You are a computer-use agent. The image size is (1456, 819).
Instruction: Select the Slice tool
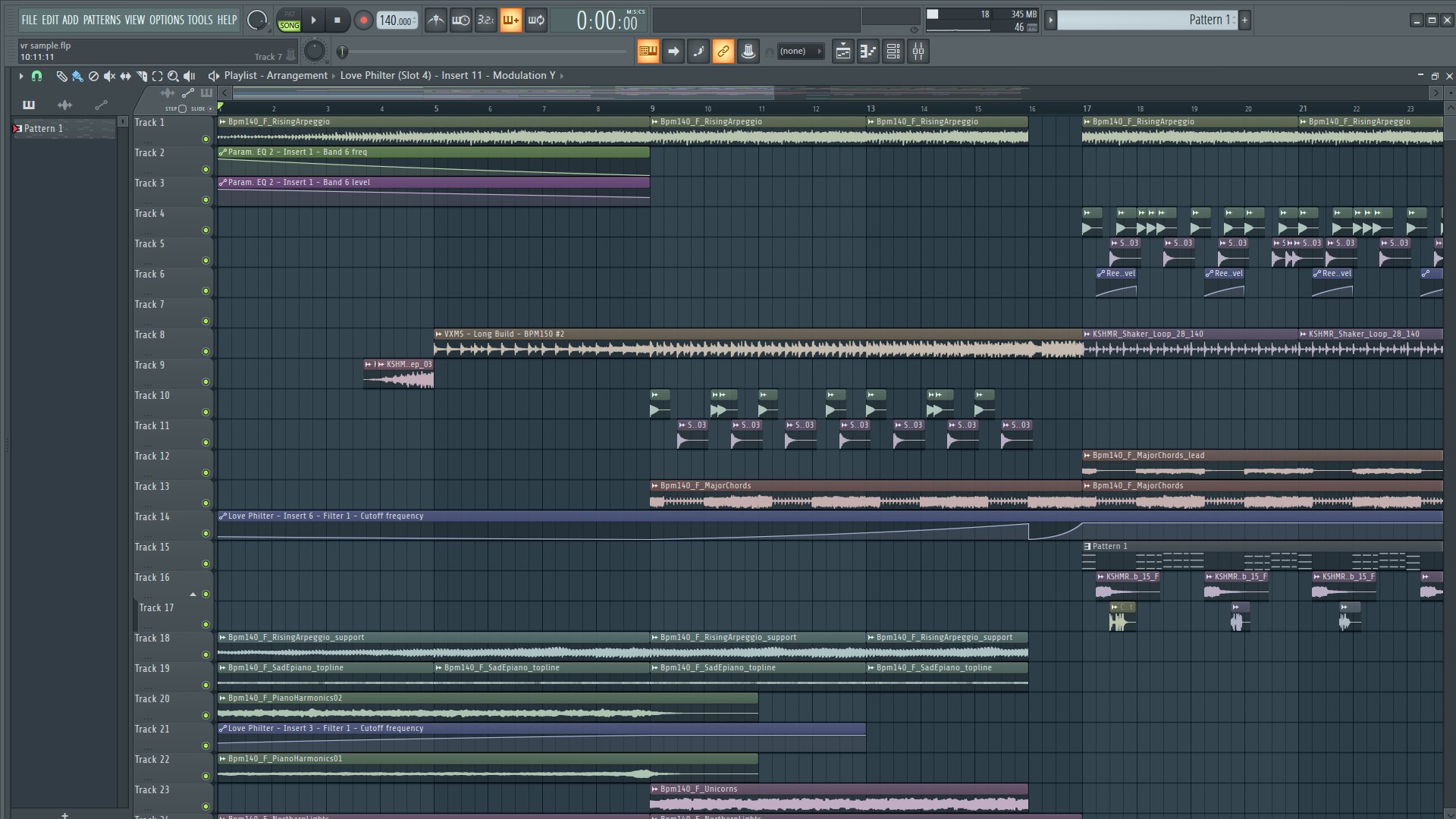coord(141,76)
